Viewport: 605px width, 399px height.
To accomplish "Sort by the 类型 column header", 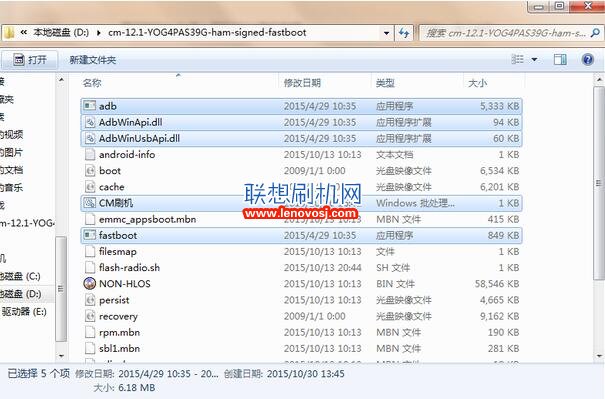I will [x=385, y=83].
